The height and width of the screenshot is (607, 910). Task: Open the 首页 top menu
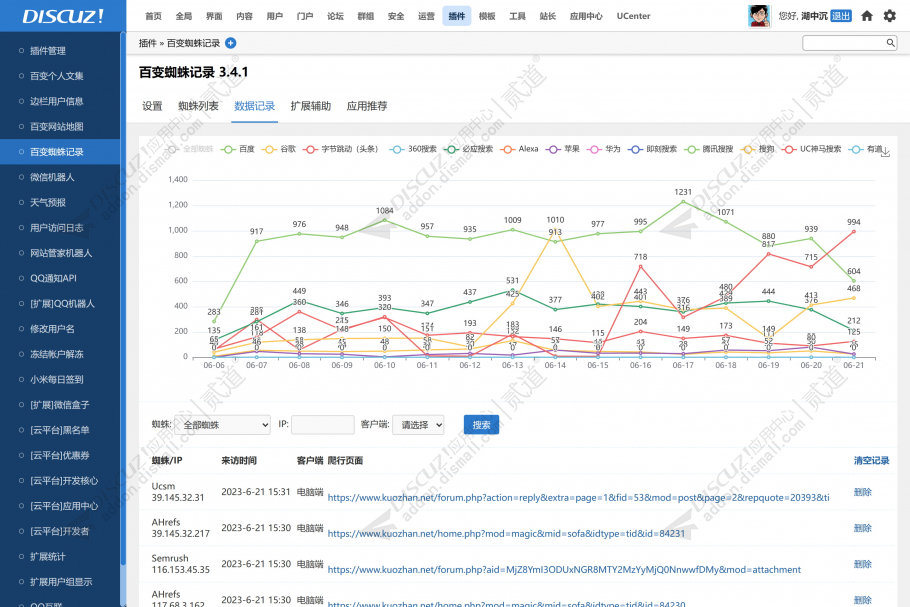click(x=153, y=16)
